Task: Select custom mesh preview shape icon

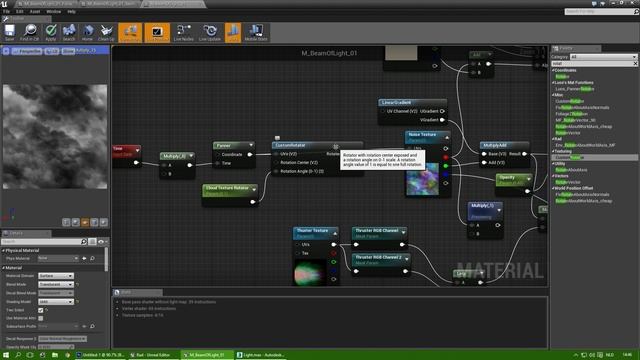Action: click(104, 222)
